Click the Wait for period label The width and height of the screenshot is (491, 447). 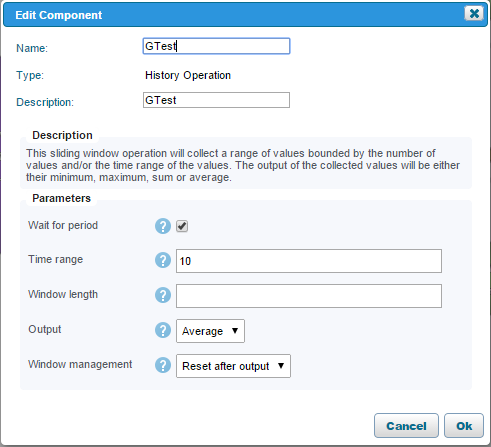pyautogui.click(x=63, y=225)
